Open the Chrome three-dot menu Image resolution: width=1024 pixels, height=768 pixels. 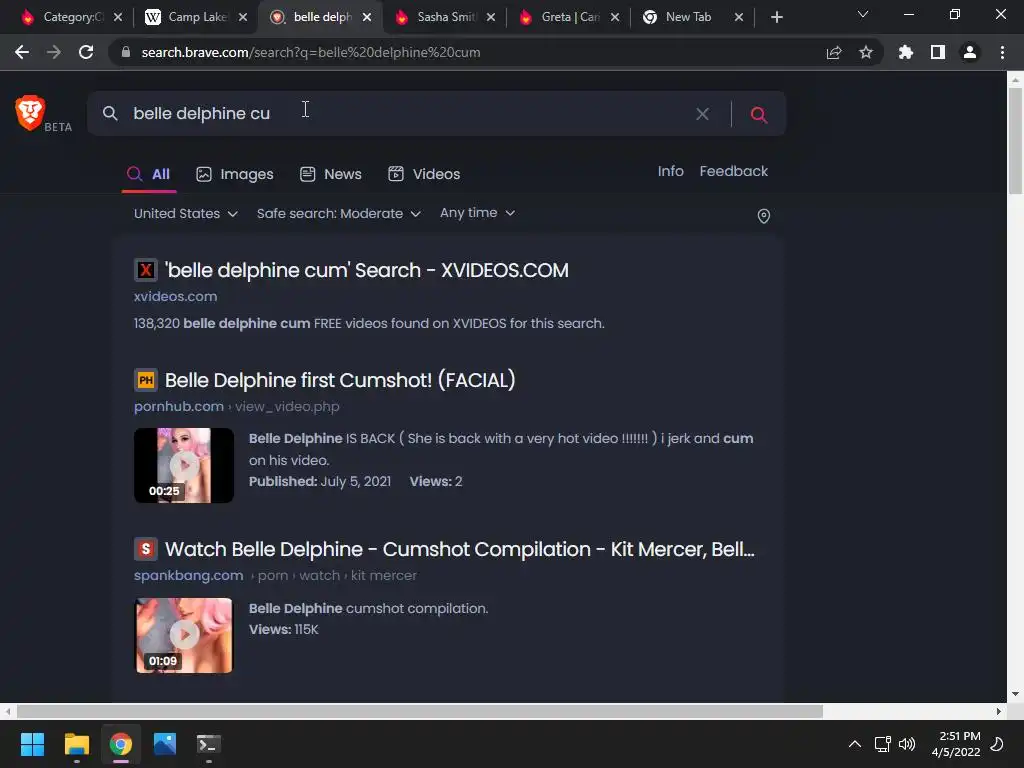[1002, 52]
